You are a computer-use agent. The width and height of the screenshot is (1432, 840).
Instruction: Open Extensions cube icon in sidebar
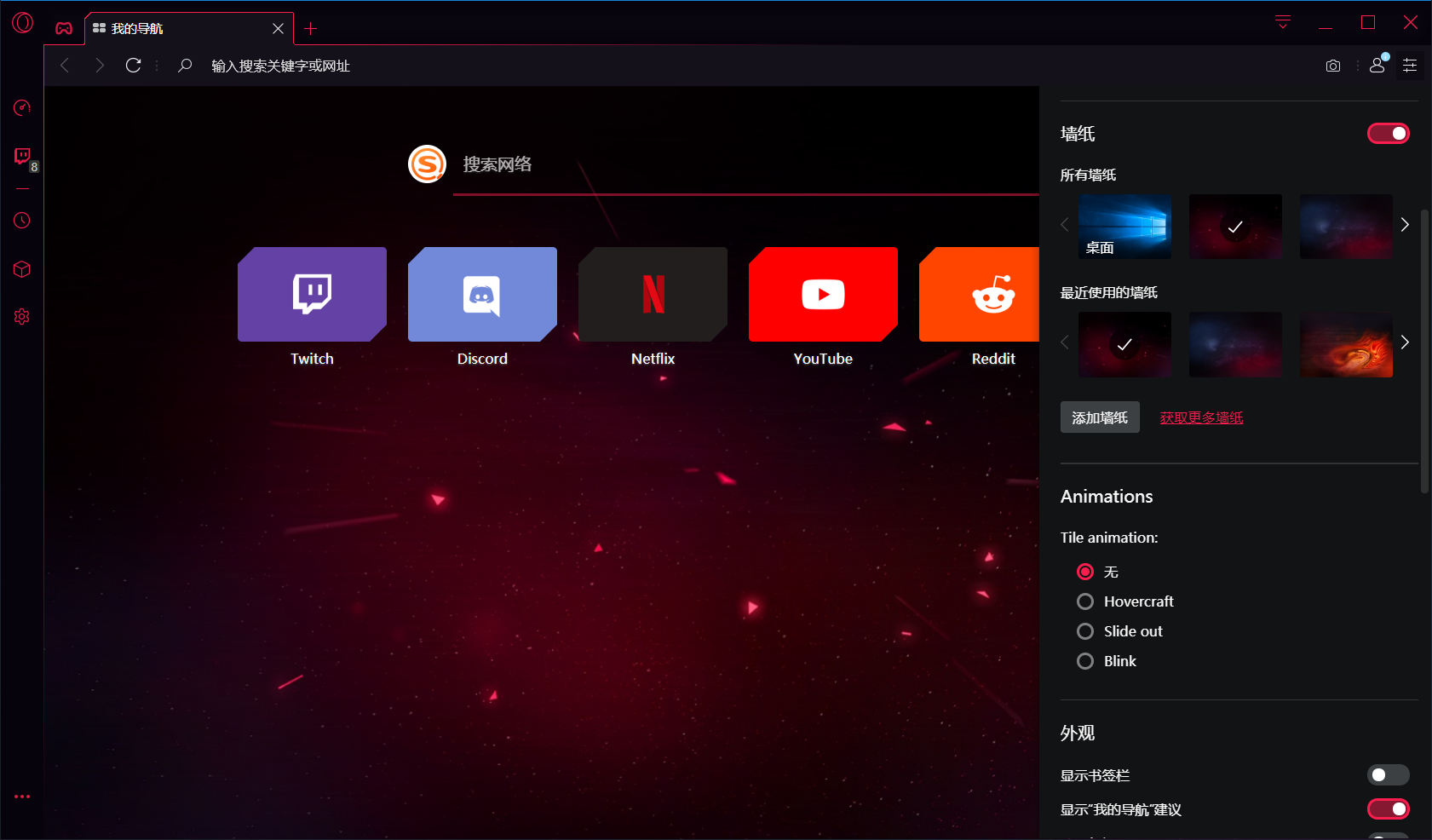(22, 269)
